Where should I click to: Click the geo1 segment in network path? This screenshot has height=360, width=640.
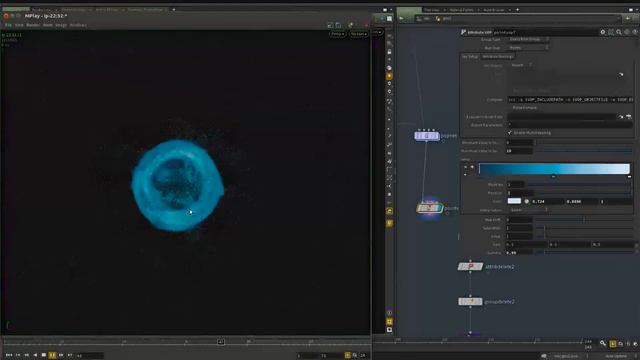click(x=444, y=18)
